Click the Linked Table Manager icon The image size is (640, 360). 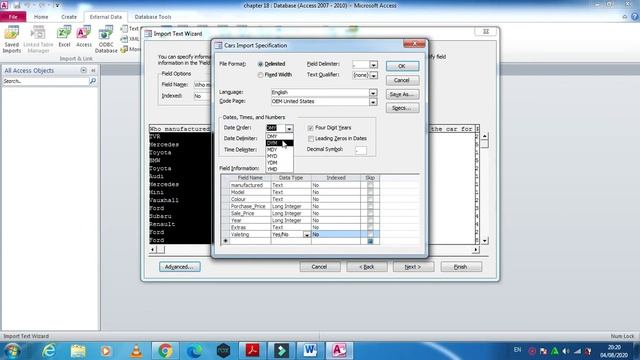point(38,39)
